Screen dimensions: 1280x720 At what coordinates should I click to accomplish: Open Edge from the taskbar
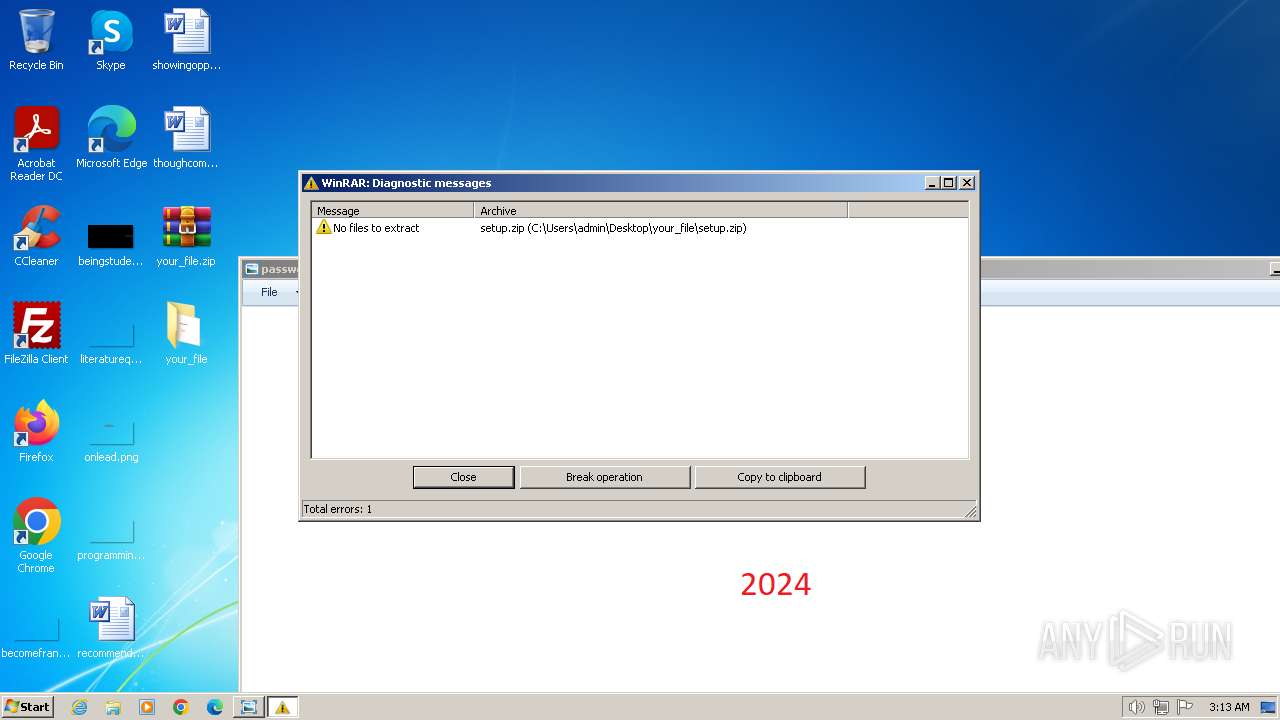[215, 707]
